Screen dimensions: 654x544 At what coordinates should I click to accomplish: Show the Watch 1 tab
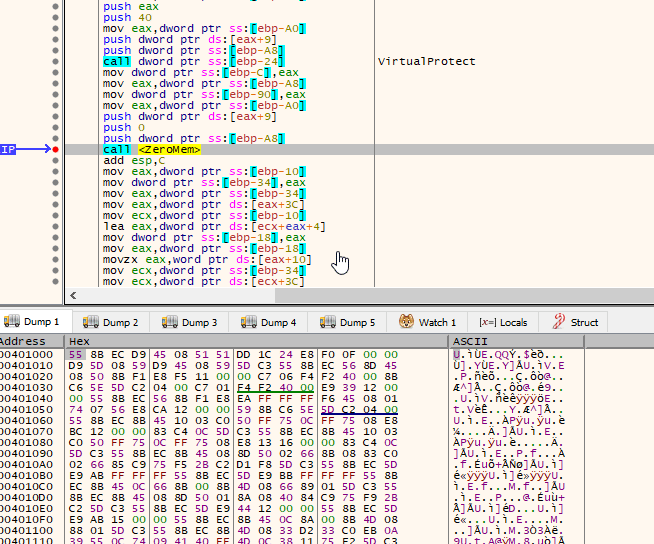[x=427, y=322]
